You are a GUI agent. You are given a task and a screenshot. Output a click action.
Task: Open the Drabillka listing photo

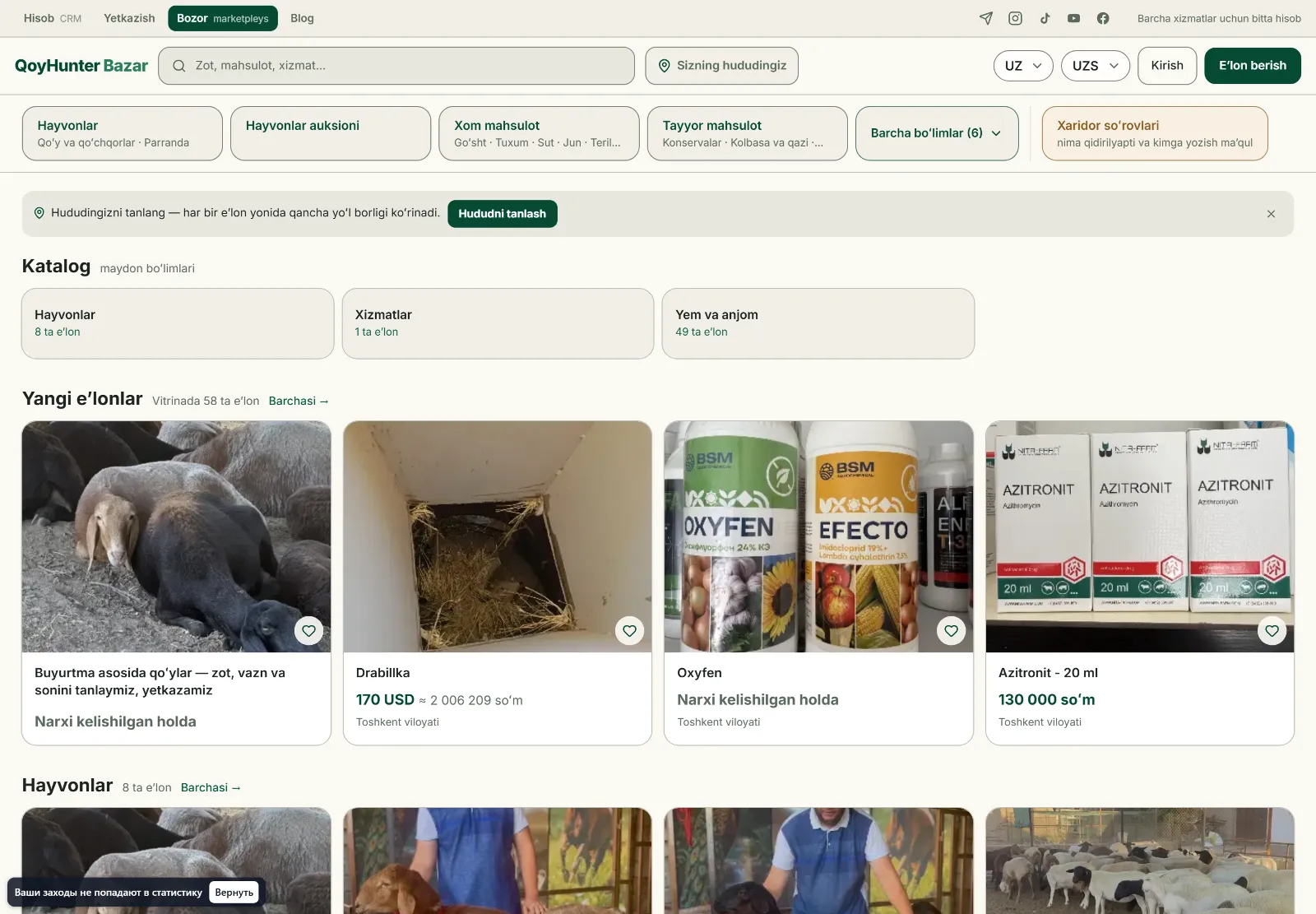coord(498,536)
